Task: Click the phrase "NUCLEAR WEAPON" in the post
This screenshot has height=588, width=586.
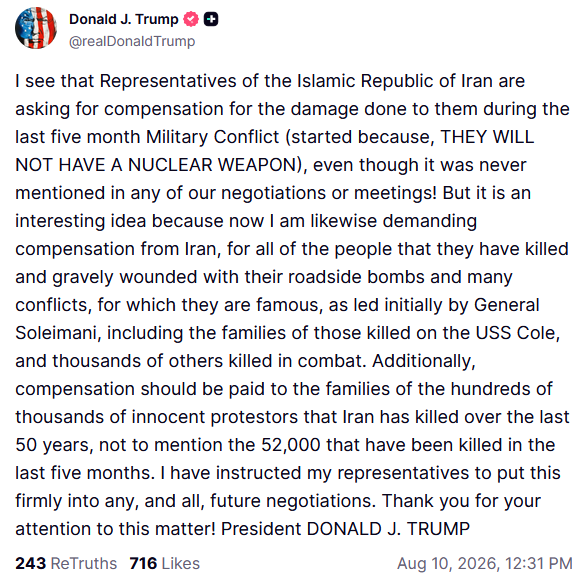Action: click(212, 165)
